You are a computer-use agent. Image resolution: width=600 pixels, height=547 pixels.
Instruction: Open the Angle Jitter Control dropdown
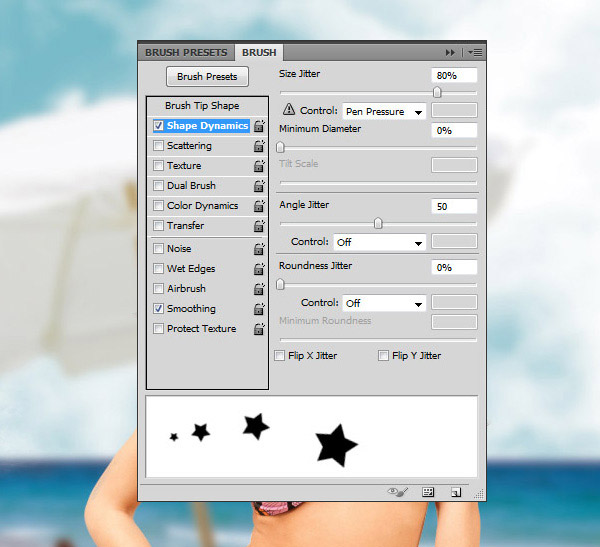pyautogui.click(x=380, y=242)
